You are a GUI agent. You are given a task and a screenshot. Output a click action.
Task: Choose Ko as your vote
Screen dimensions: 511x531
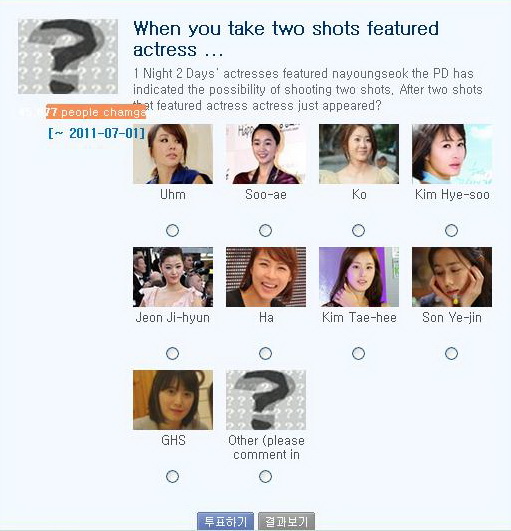358,231
